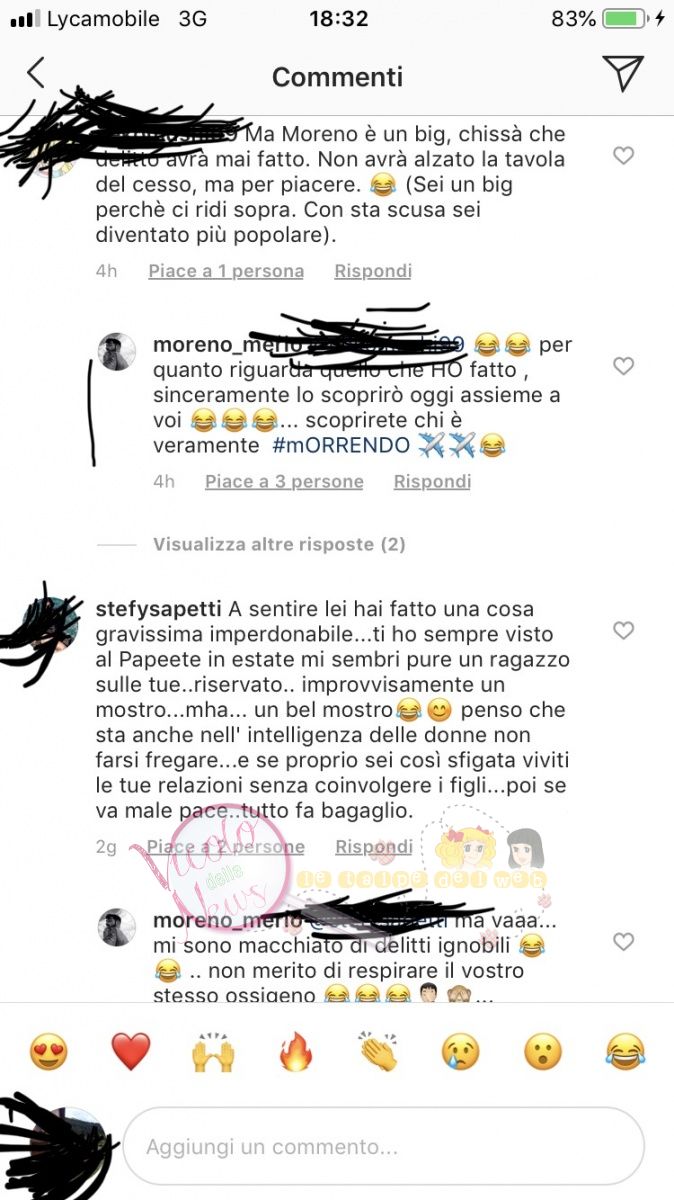The width and height of the screenshot is (674, 1200).
Task: Insert the heart-eyes emoji reaction
Action: (48, 1052)
